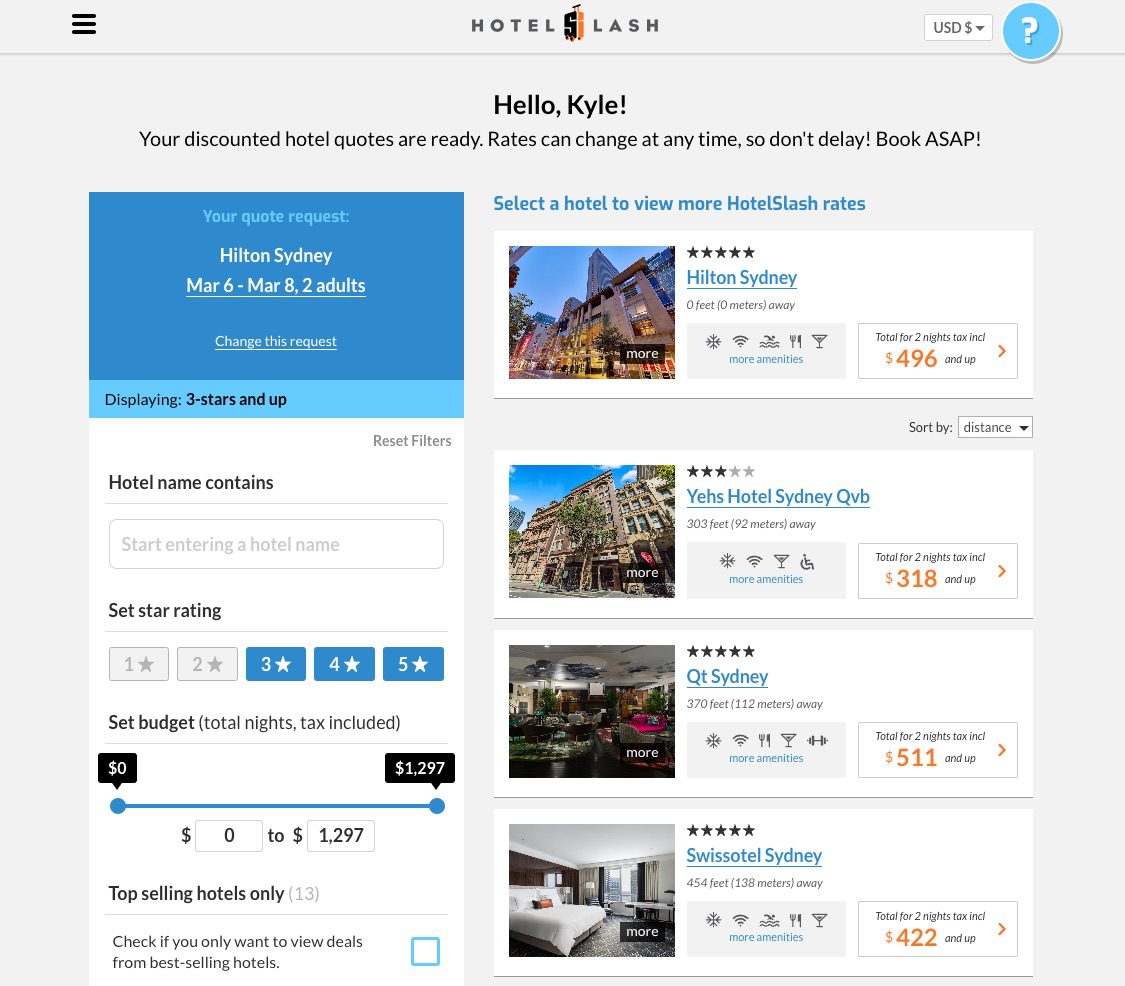
Task: Click the swimming pool icon for Swissotel Sydney
Action: tap(769, 920)
